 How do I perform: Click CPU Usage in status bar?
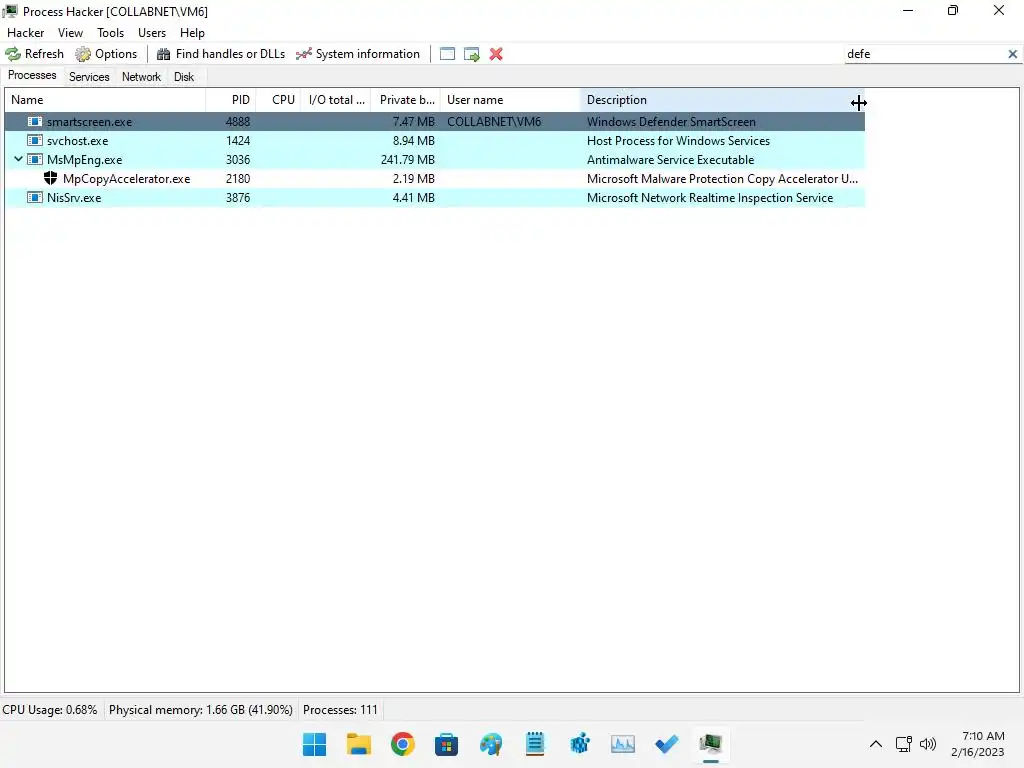(x=50, y=710)
